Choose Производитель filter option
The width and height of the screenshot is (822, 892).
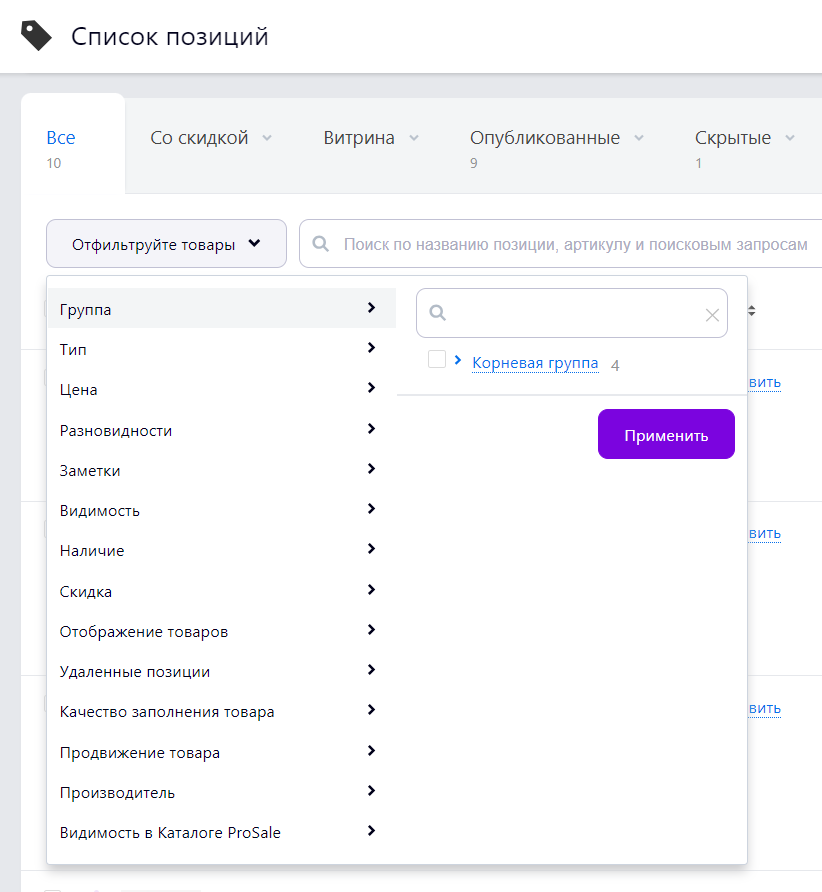(222, 792)
